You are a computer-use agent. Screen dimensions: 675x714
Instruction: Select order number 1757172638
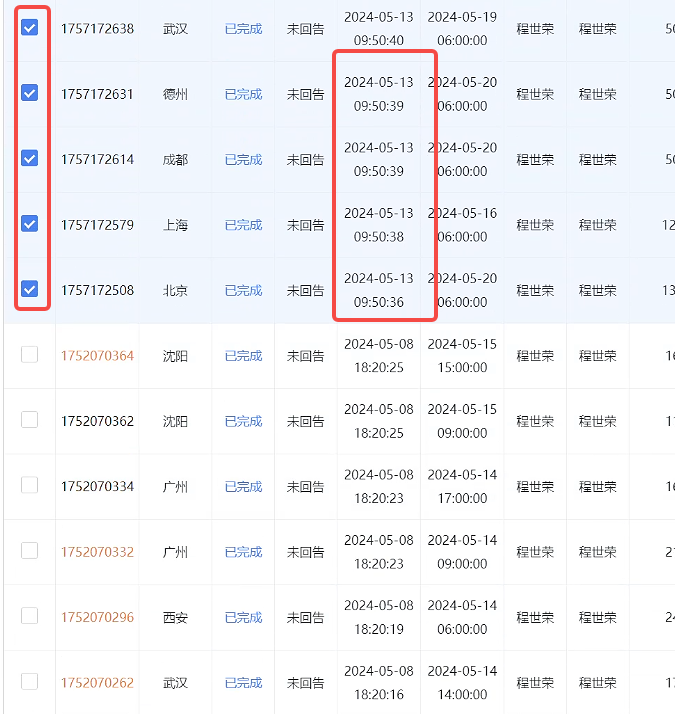click(97, 29)
